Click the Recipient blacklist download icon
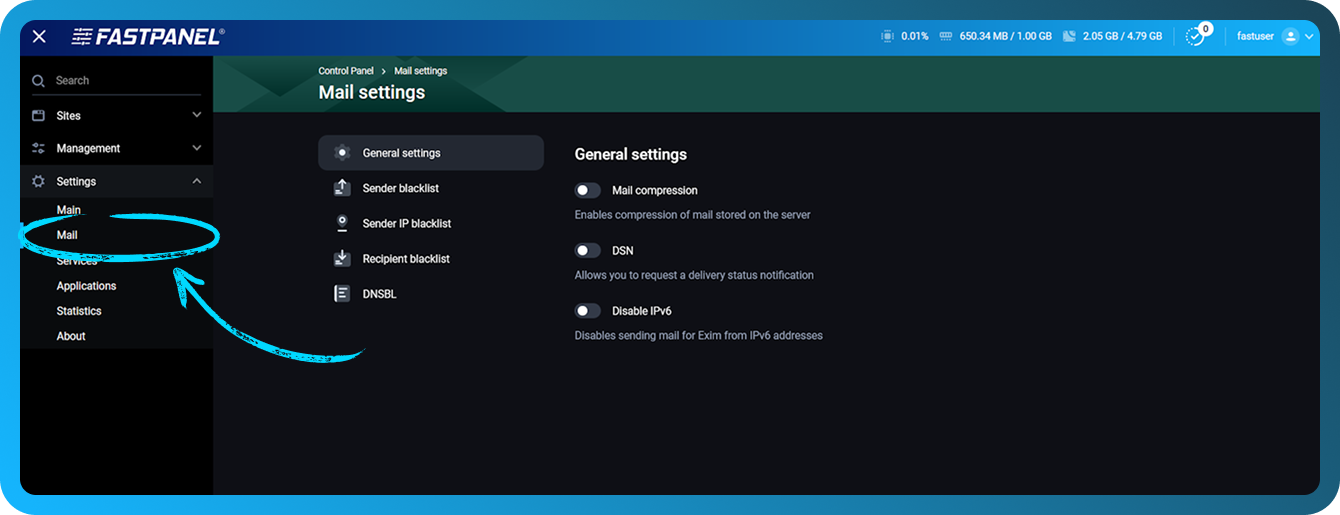Viewport: 1340px width, 515px height. pos(342,258)
